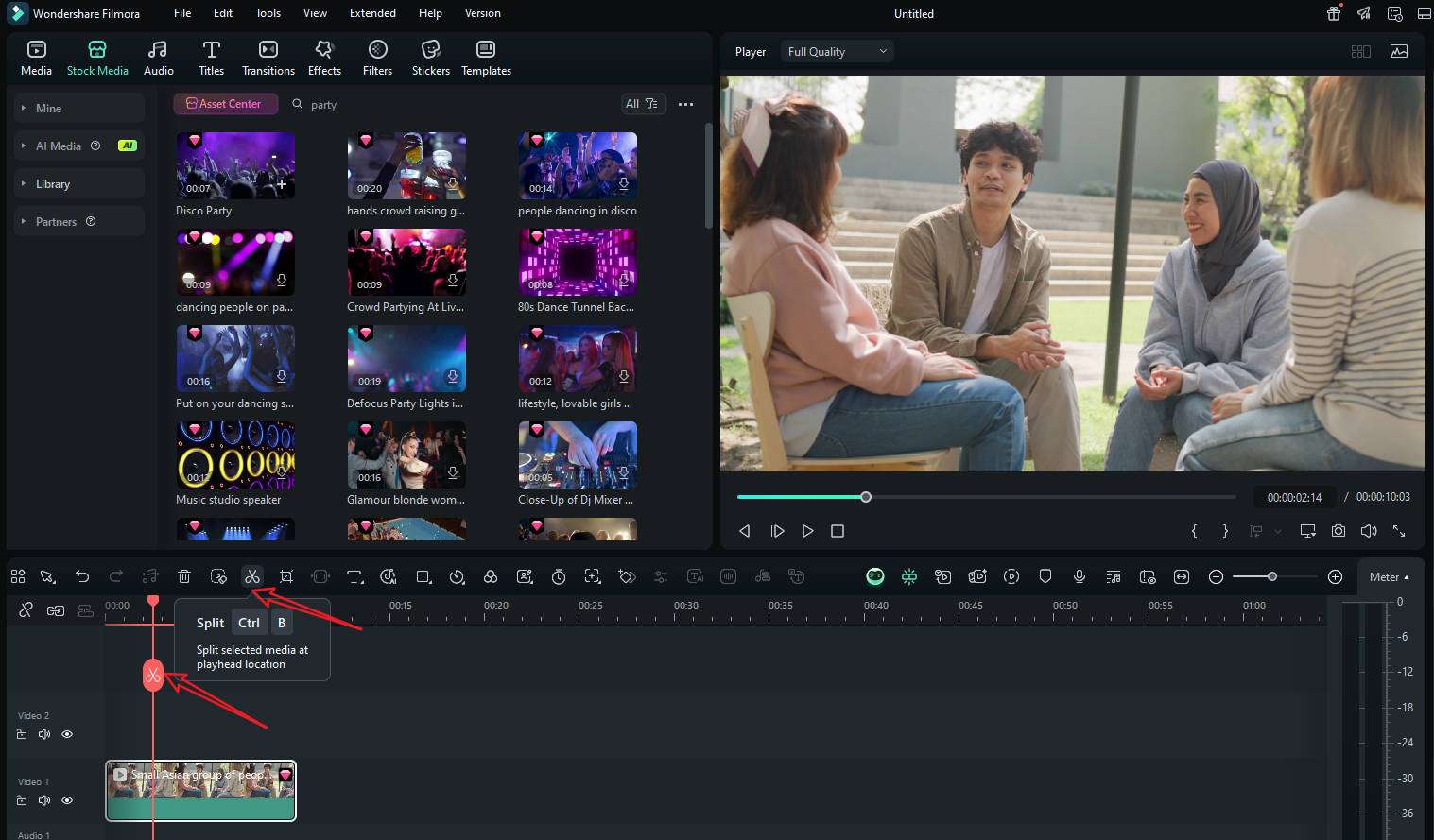Open the Full Quality dropdown
Image resolution: width=1434 pixels, height=840 pixels.
[x=837, y=52]
